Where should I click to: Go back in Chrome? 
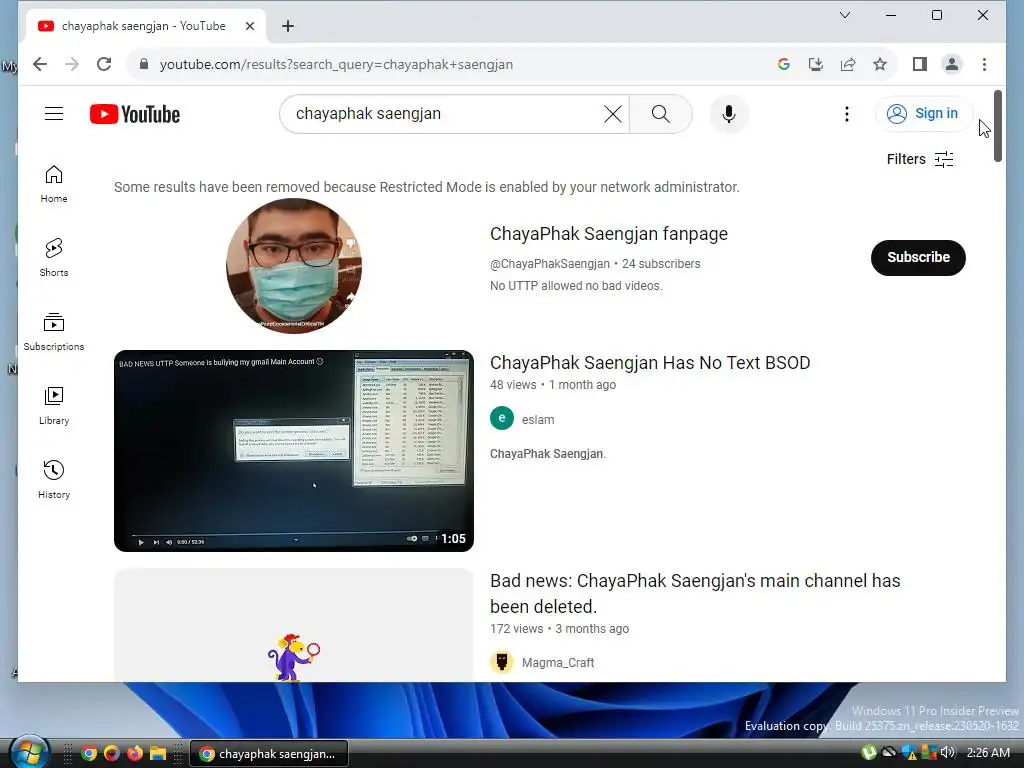tap(40, 64)
